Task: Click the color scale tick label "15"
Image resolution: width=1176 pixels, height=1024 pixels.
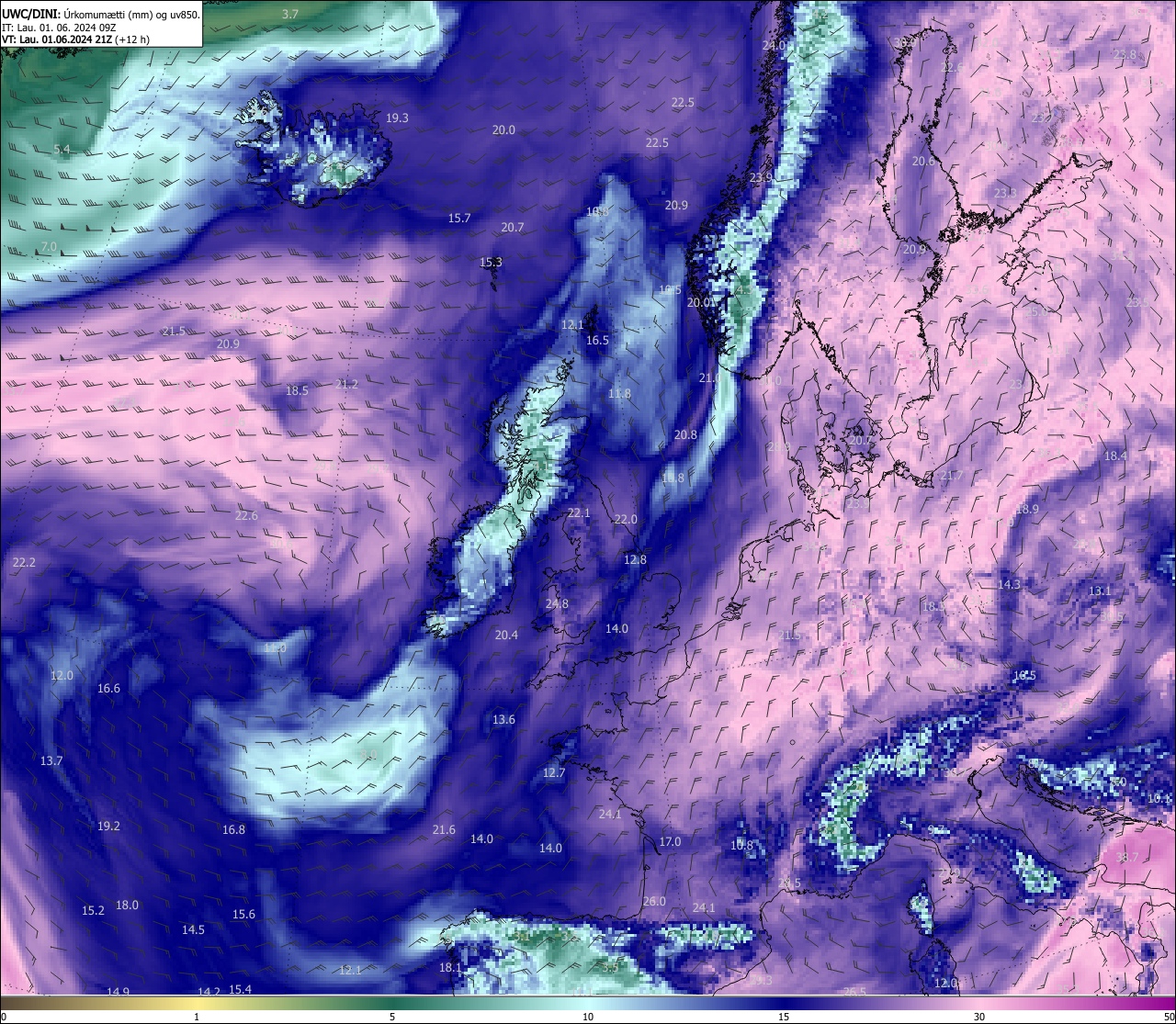Action: [x=784, y=1017]
